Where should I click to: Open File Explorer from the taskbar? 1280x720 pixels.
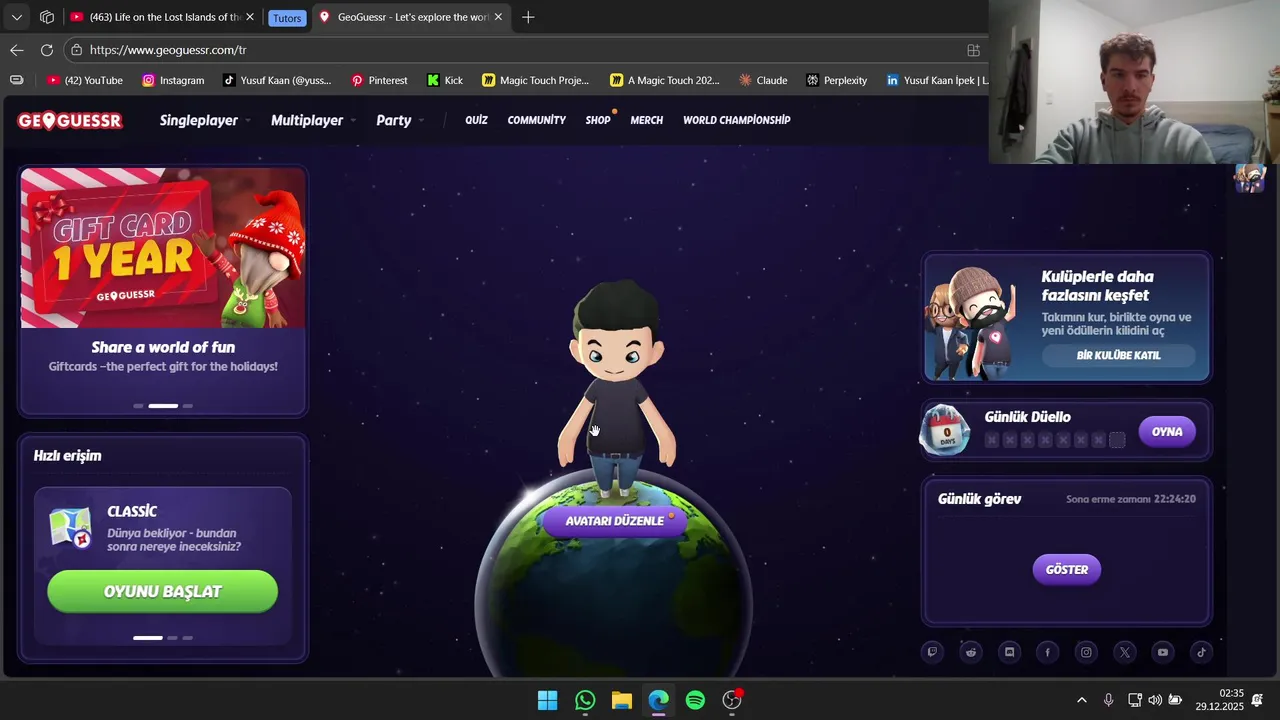622,700
